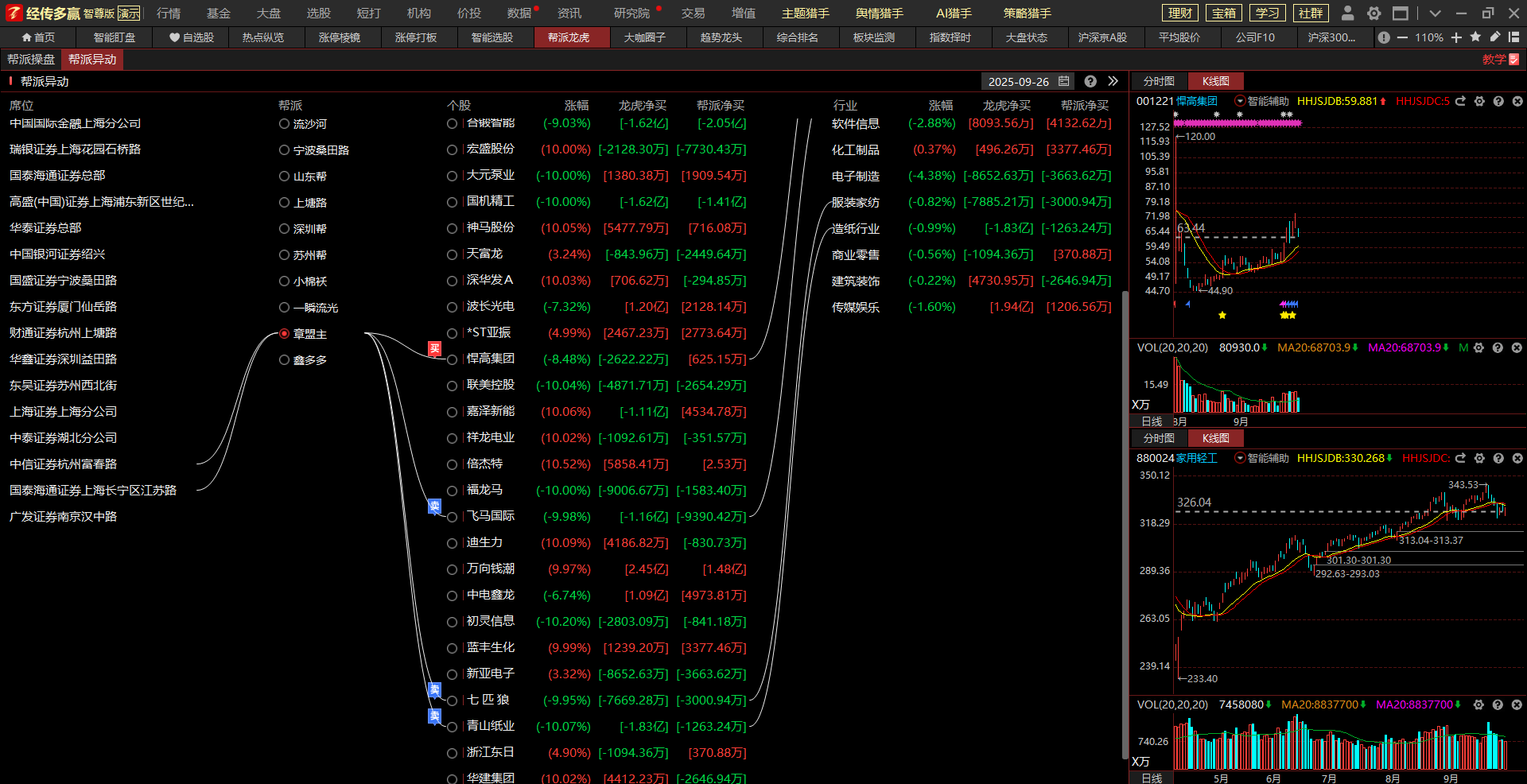Select the 鑫多多 faction radio button

[284, 359]
